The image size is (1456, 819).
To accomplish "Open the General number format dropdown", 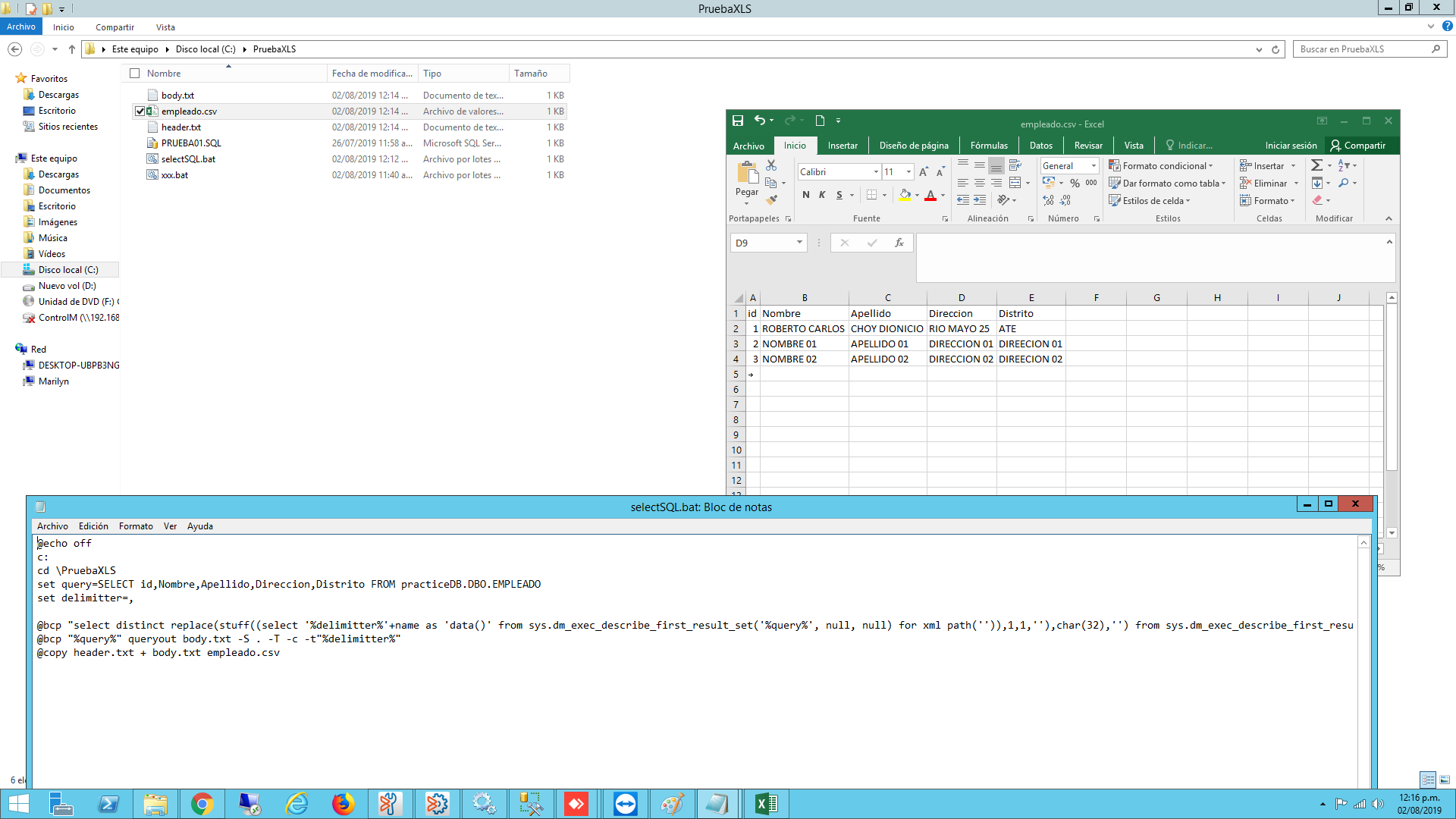I will pyautogui.click(x=1093, y=166).
